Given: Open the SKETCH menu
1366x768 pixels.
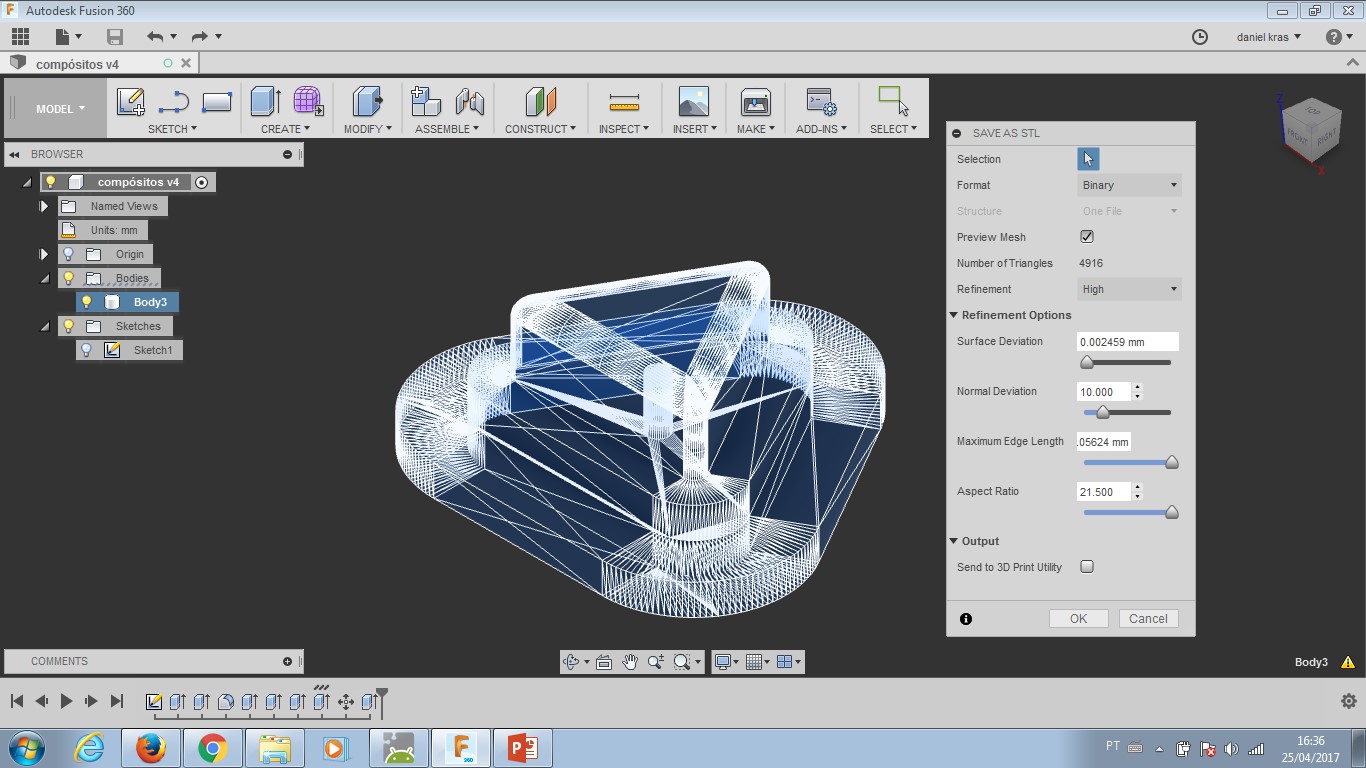Looking at the screenshot, I should 172,129.
